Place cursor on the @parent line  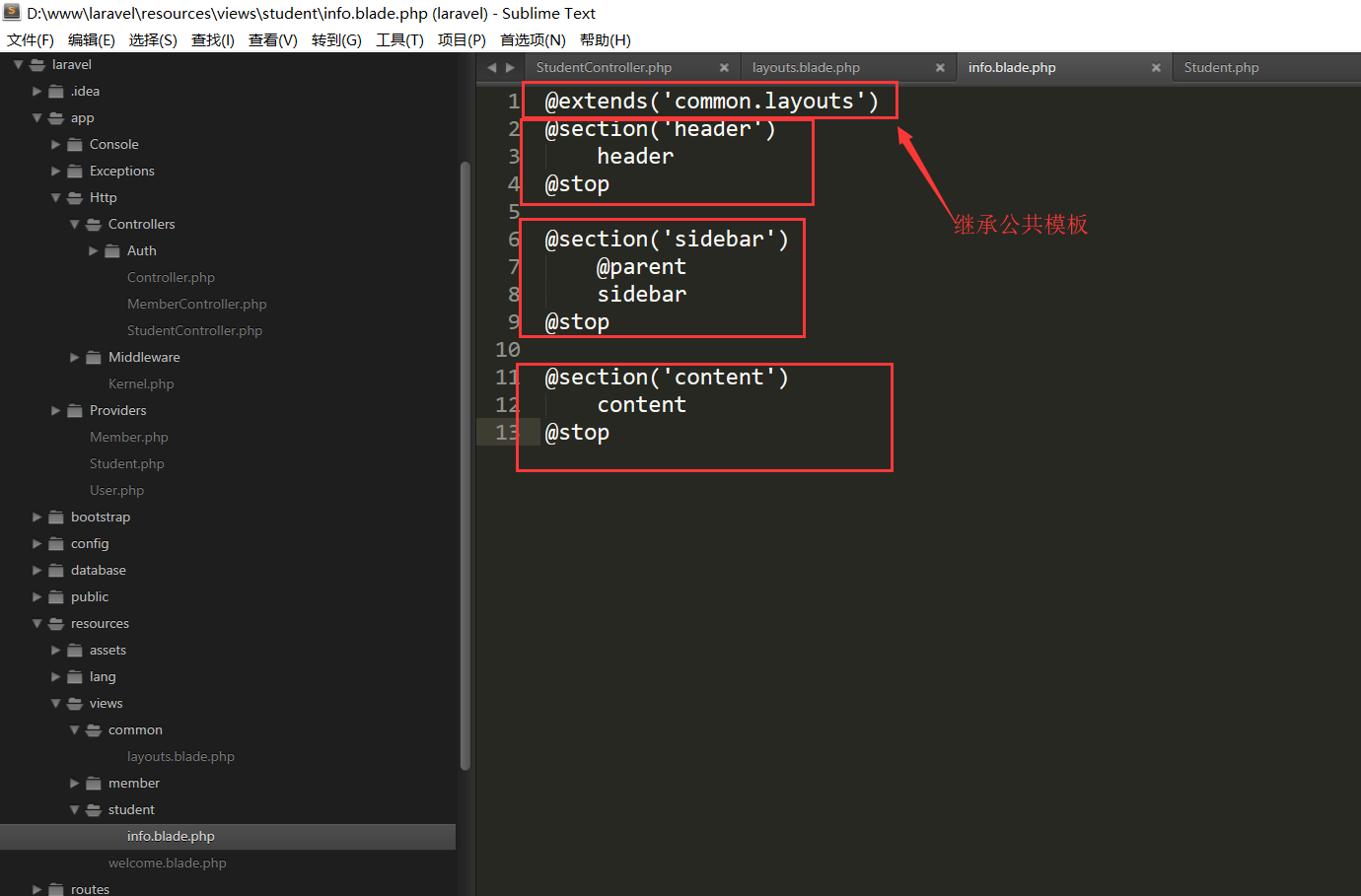pos(641,267)
